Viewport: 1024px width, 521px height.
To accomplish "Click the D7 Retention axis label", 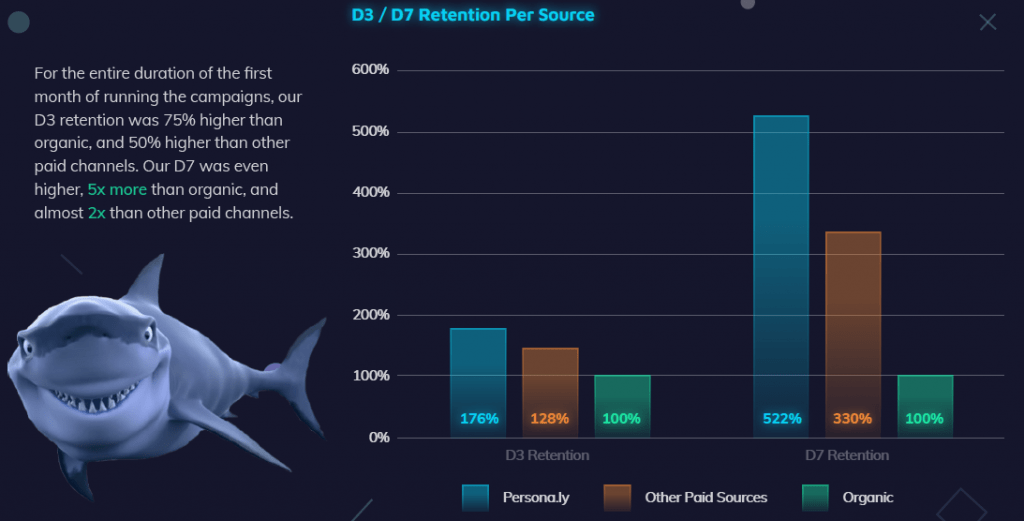I will 846,455.
